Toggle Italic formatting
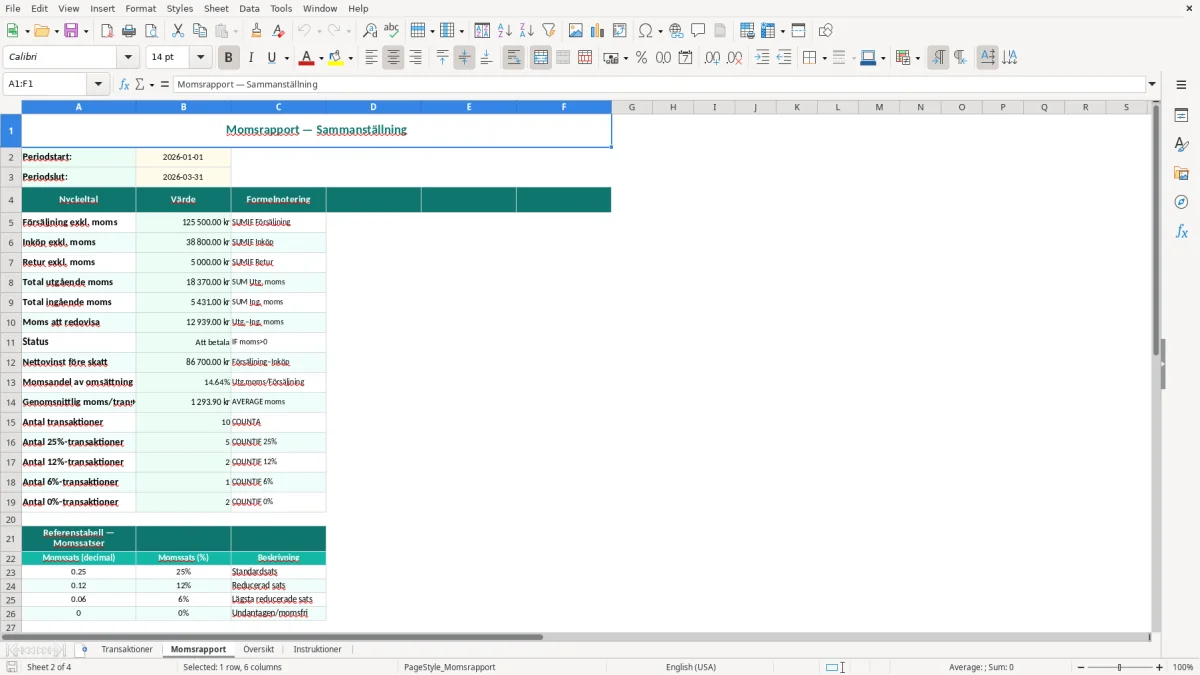This screenshot has width=1200, height=675. coord(250,58)
